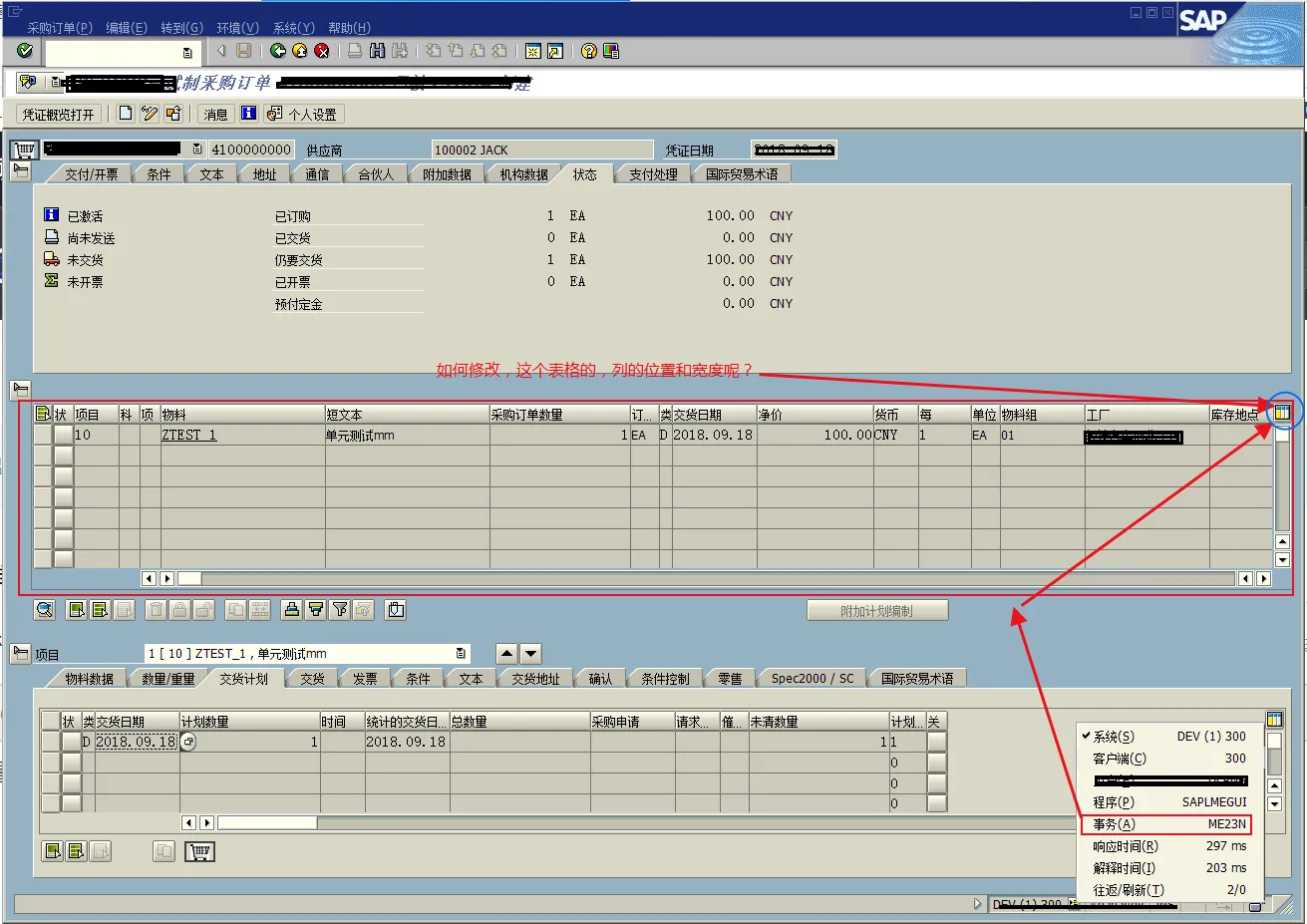The image size is (1307, 924).
Task: Click the blue info icon next to 消息
Action: pos(249,114)
